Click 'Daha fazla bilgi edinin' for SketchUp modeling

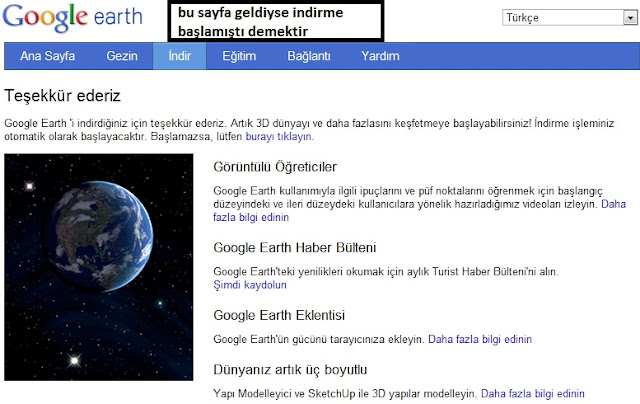pos(533,393)
